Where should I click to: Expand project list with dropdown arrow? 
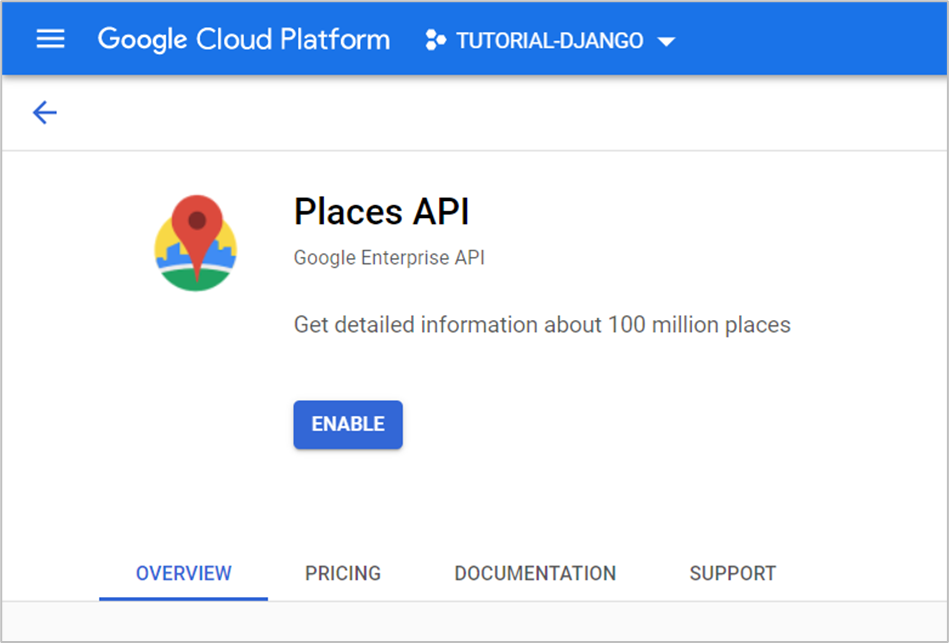[x=666, y=42]
